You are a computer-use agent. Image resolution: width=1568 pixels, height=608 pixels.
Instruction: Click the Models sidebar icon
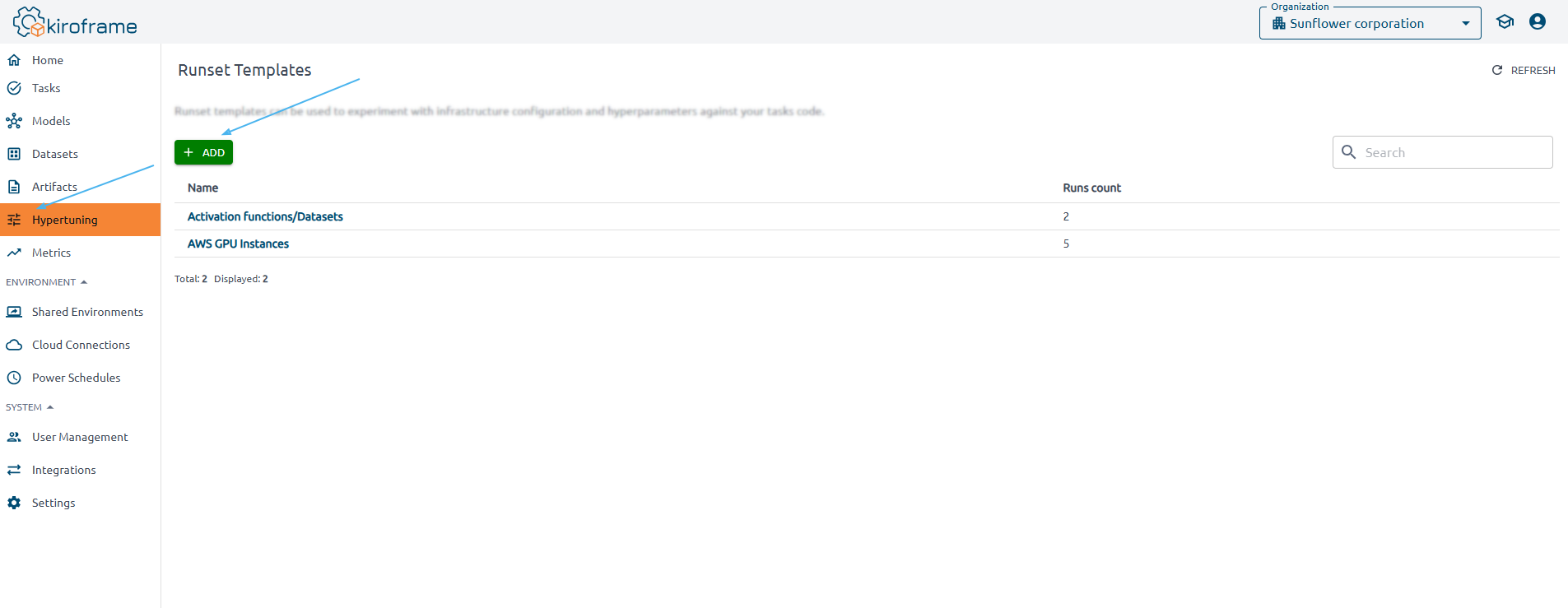[14, 121]
